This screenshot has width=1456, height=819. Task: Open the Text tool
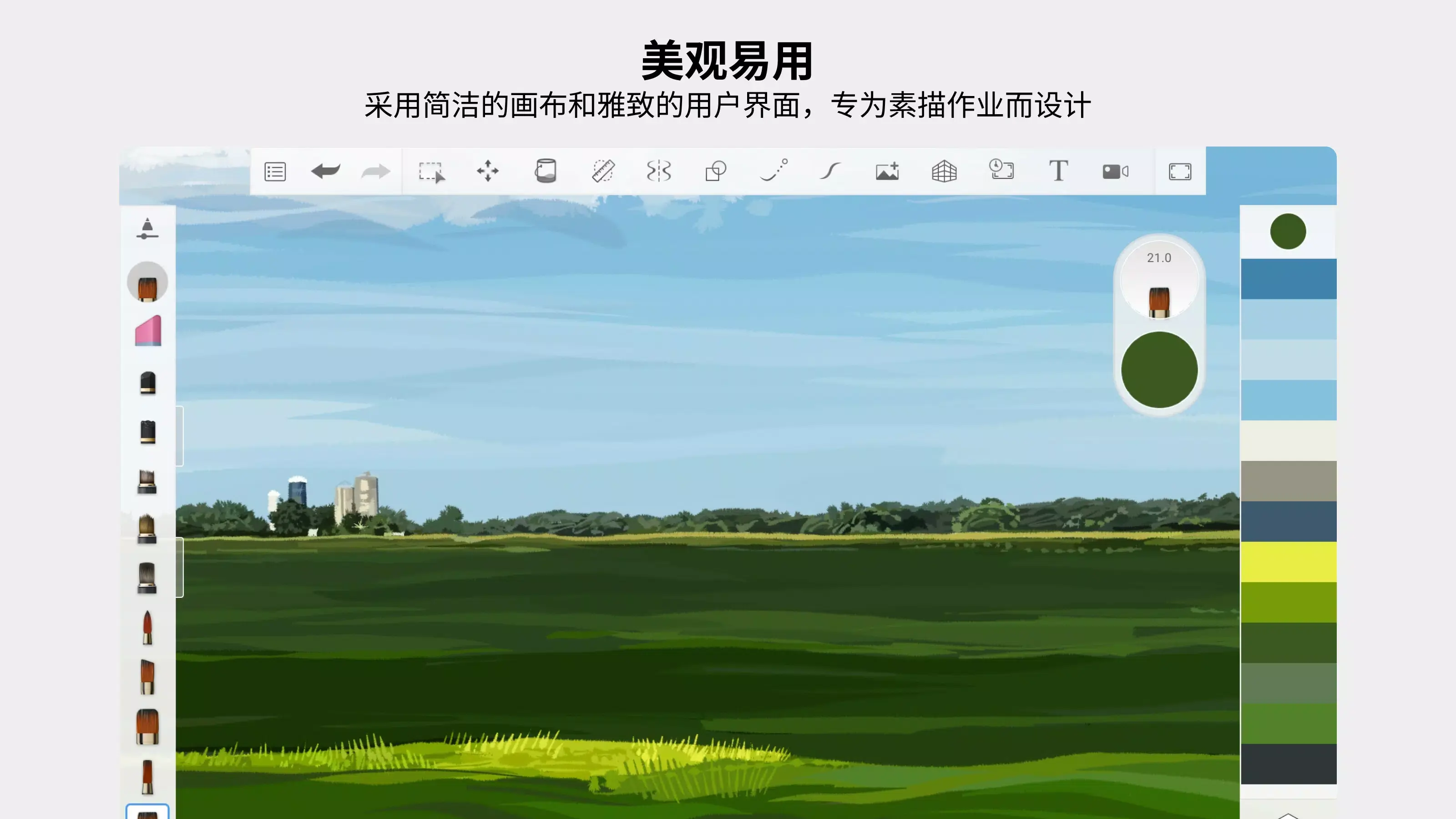(1059, 171)
